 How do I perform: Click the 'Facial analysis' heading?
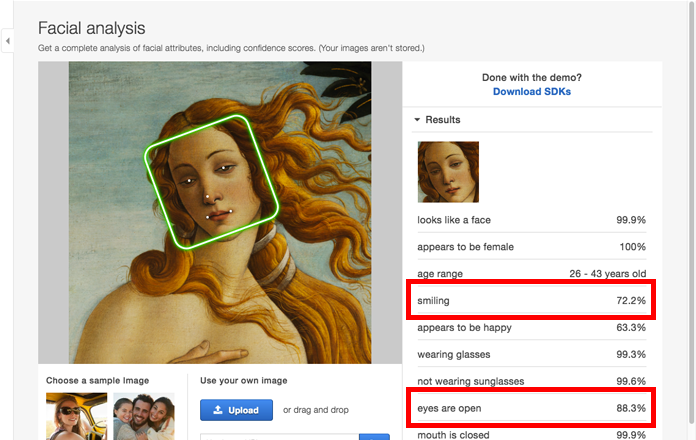click(91, 28)
